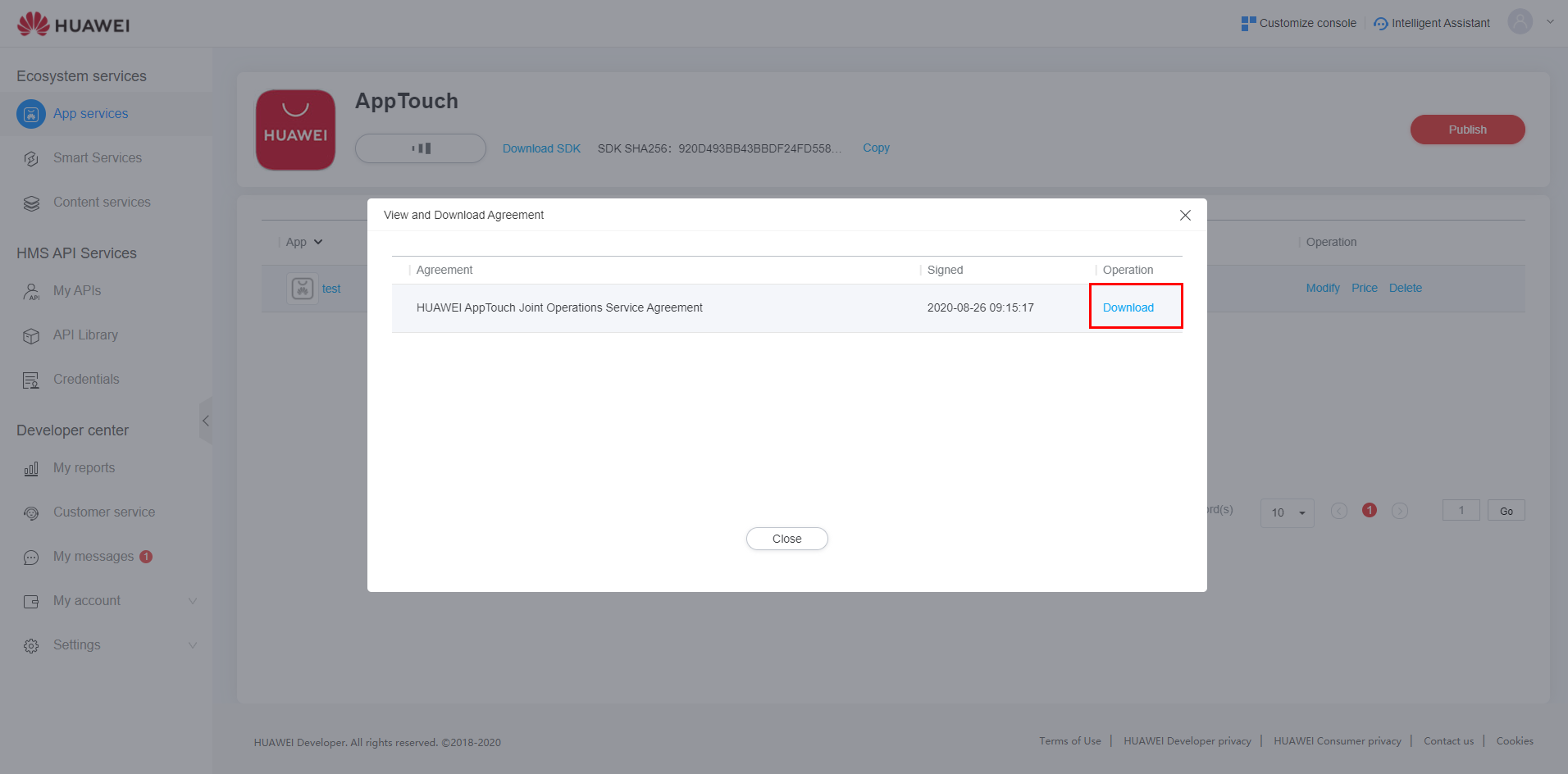1568x774 pixels.
Task: Open the test app link
Action: coord(331,289)
